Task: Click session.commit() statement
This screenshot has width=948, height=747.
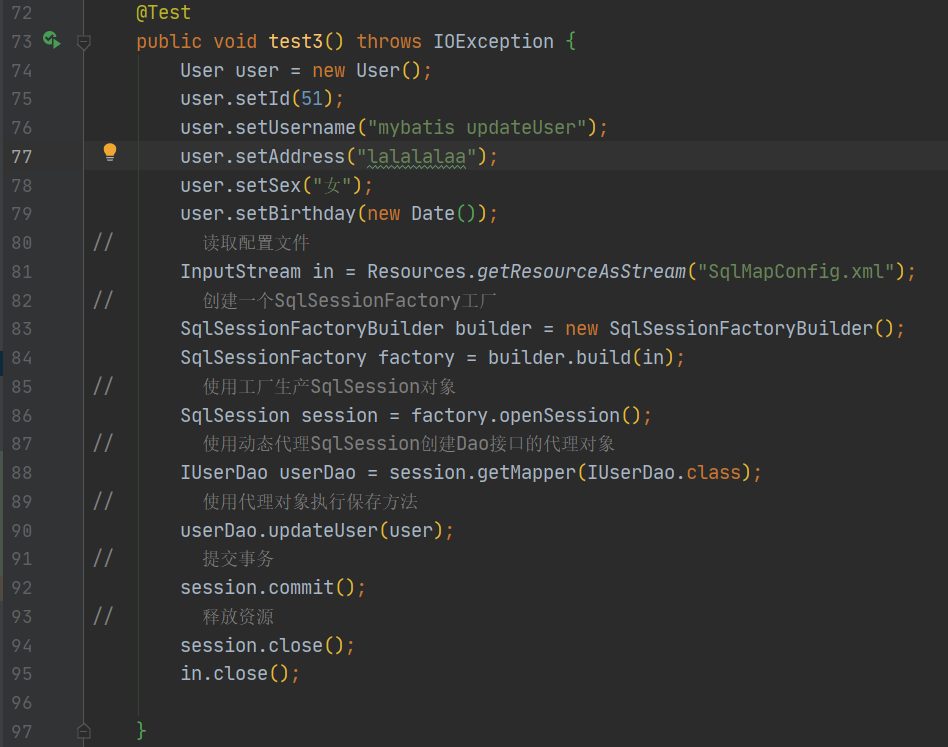Action: point(273,588)
